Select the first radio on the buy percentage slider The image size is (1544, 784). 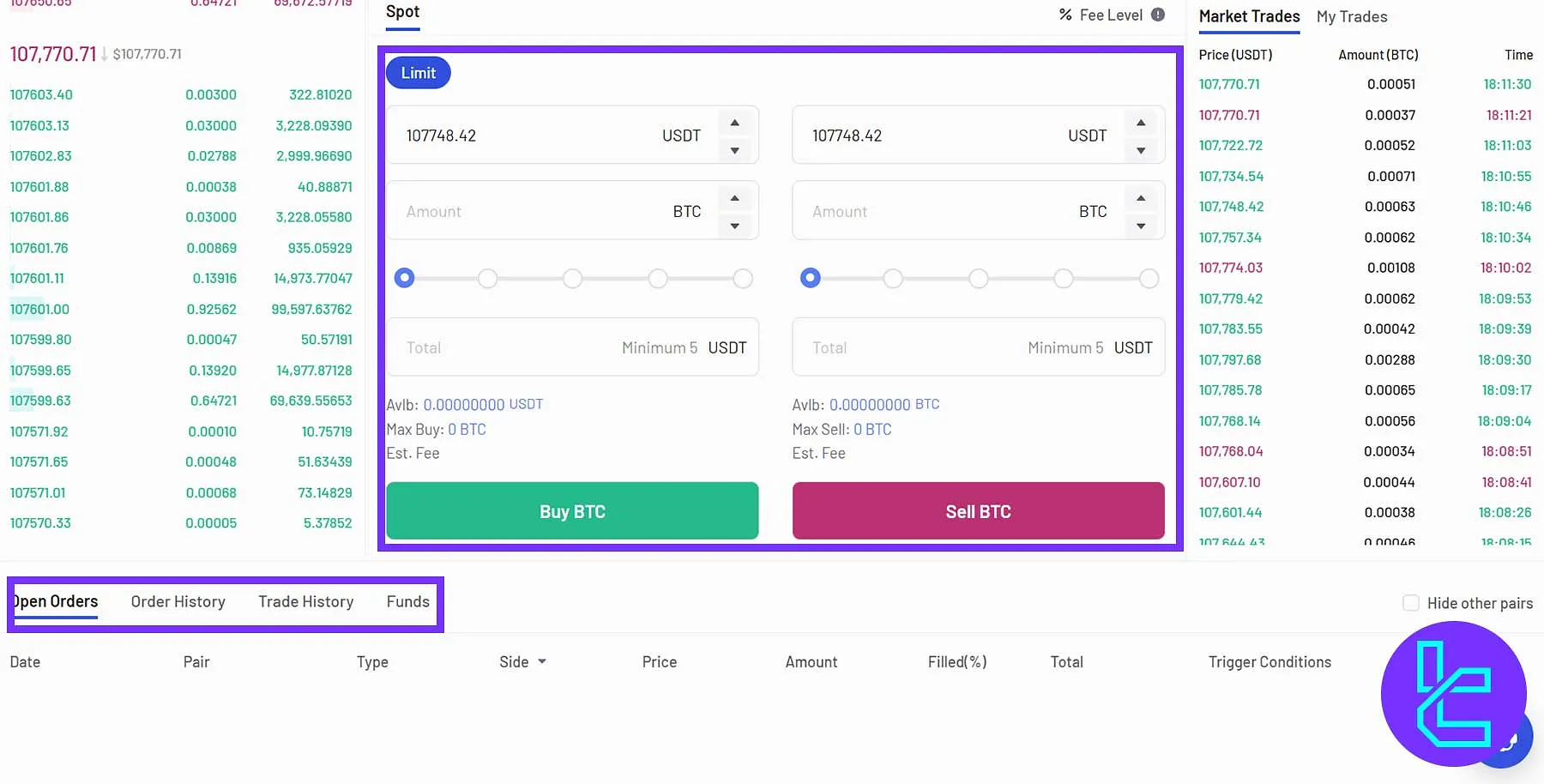point(404,278)
